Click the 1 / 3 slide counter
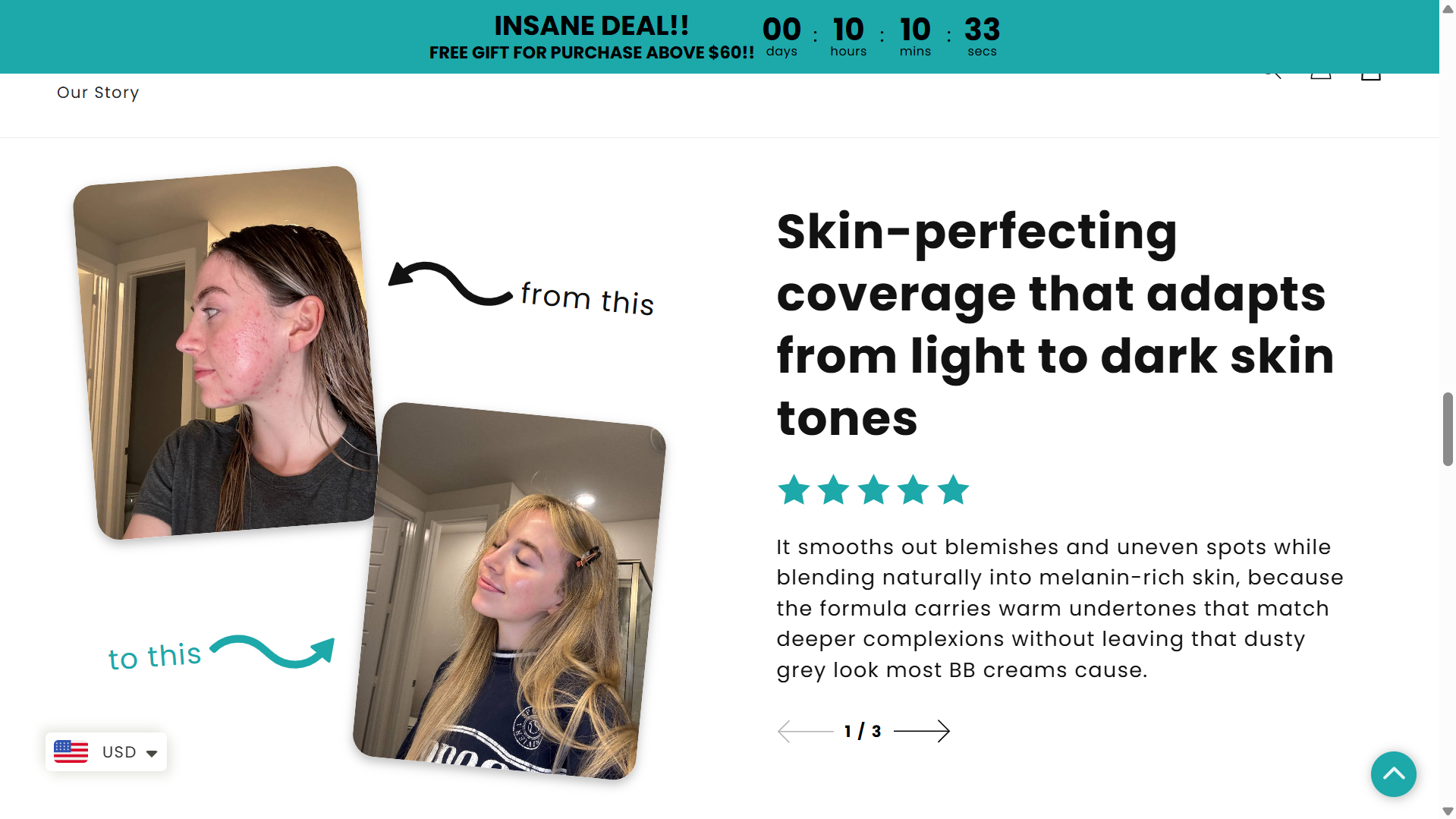The height and width of the screenshot is (819, 1456). (863, 731)
